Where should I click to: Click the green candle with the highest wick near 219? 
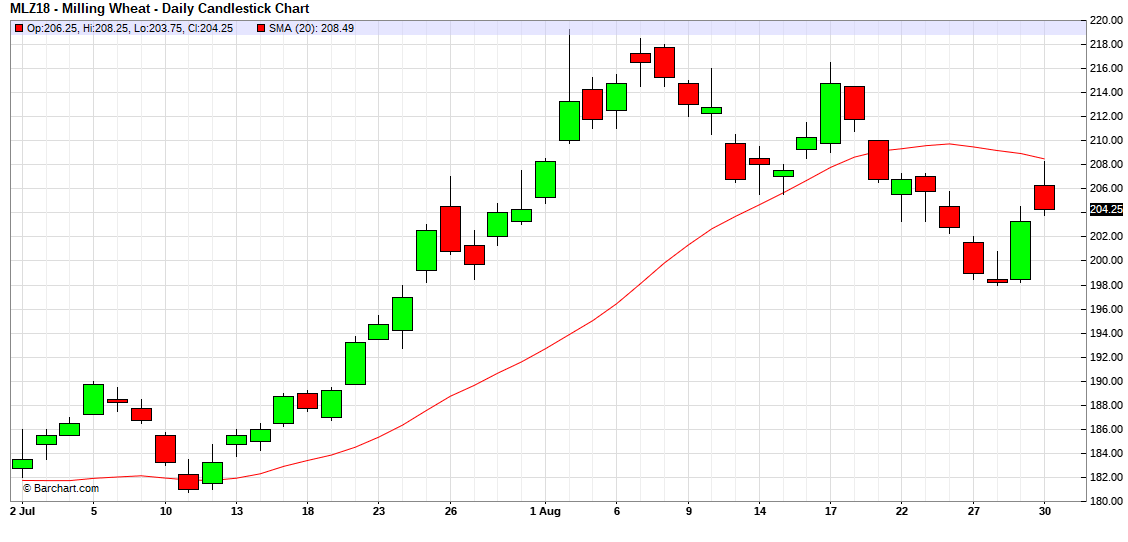(569, 120)
